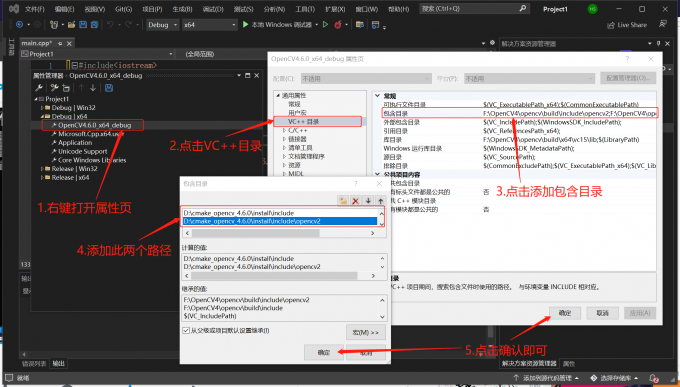Collapse the 常规 section in property grid
Image resolution: width=680 pixels, height=387 pixels.
coord(377,95)
